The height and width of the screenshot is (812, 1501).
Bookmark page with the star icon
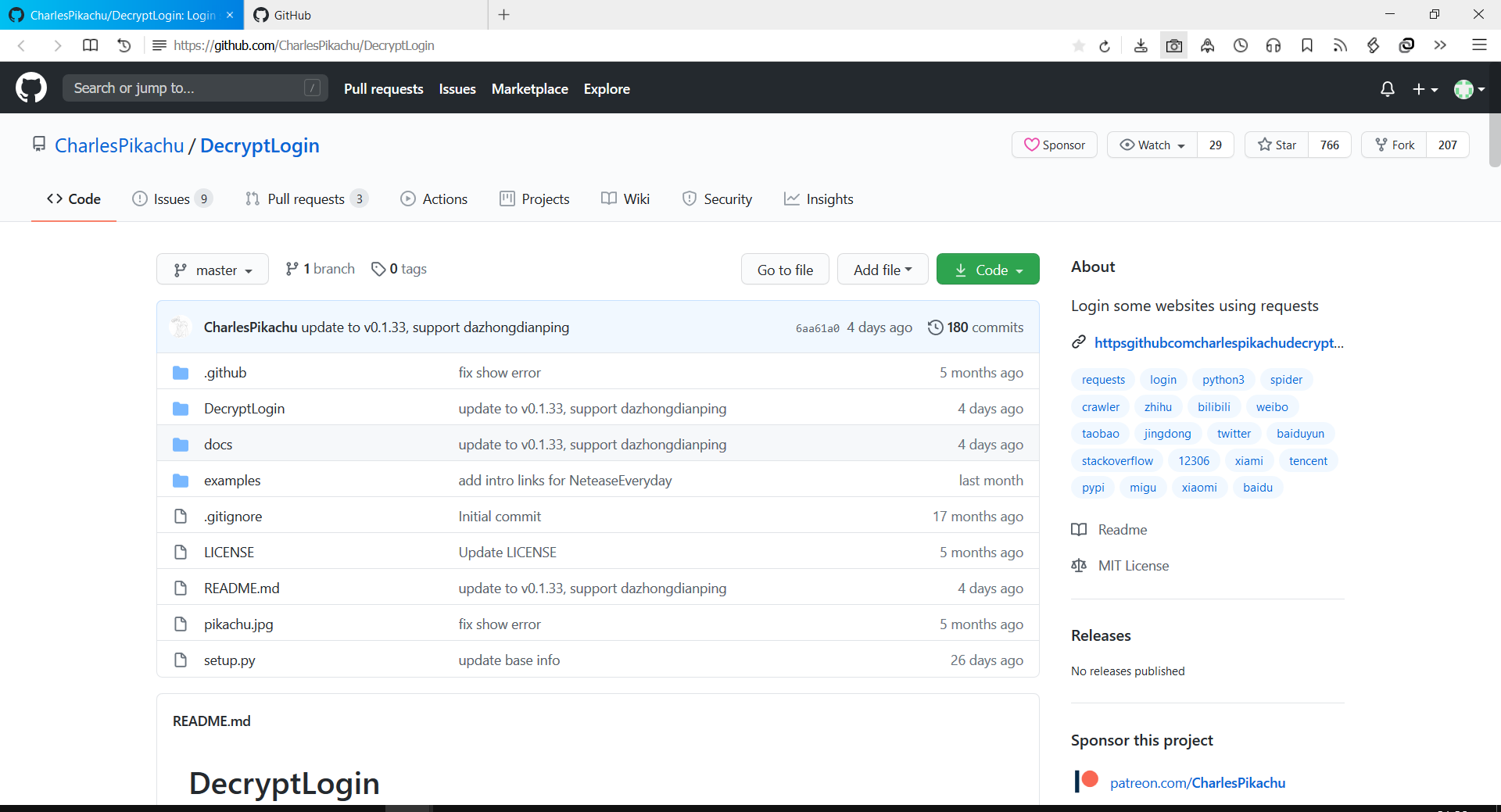[1079, 45]
